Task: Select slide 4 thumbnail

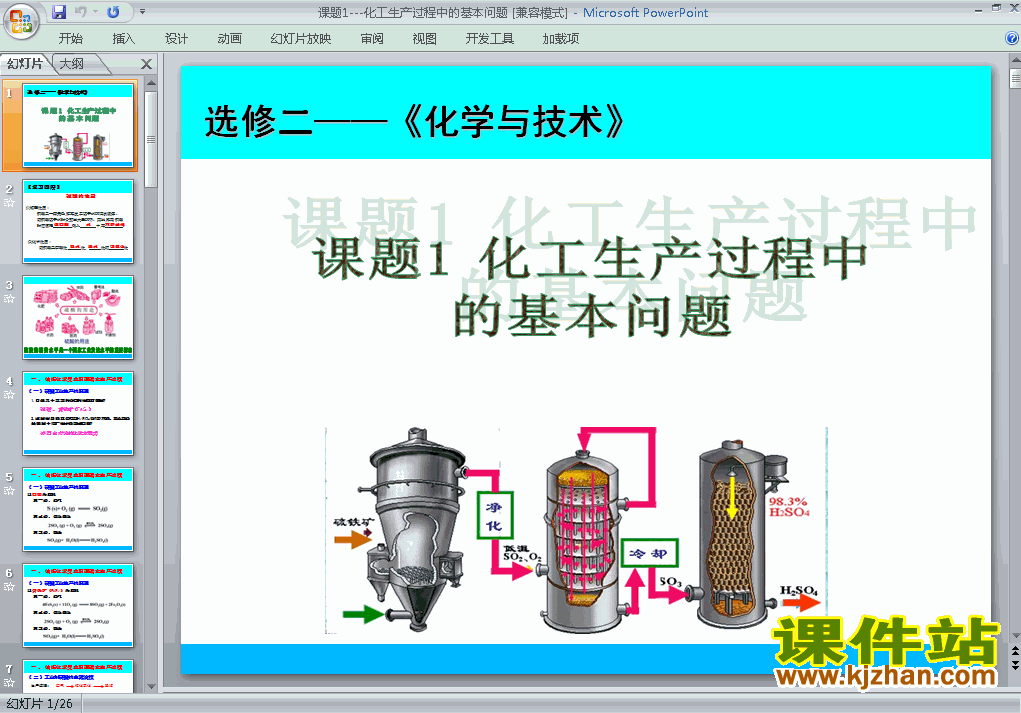Action: tap(78, 413)
